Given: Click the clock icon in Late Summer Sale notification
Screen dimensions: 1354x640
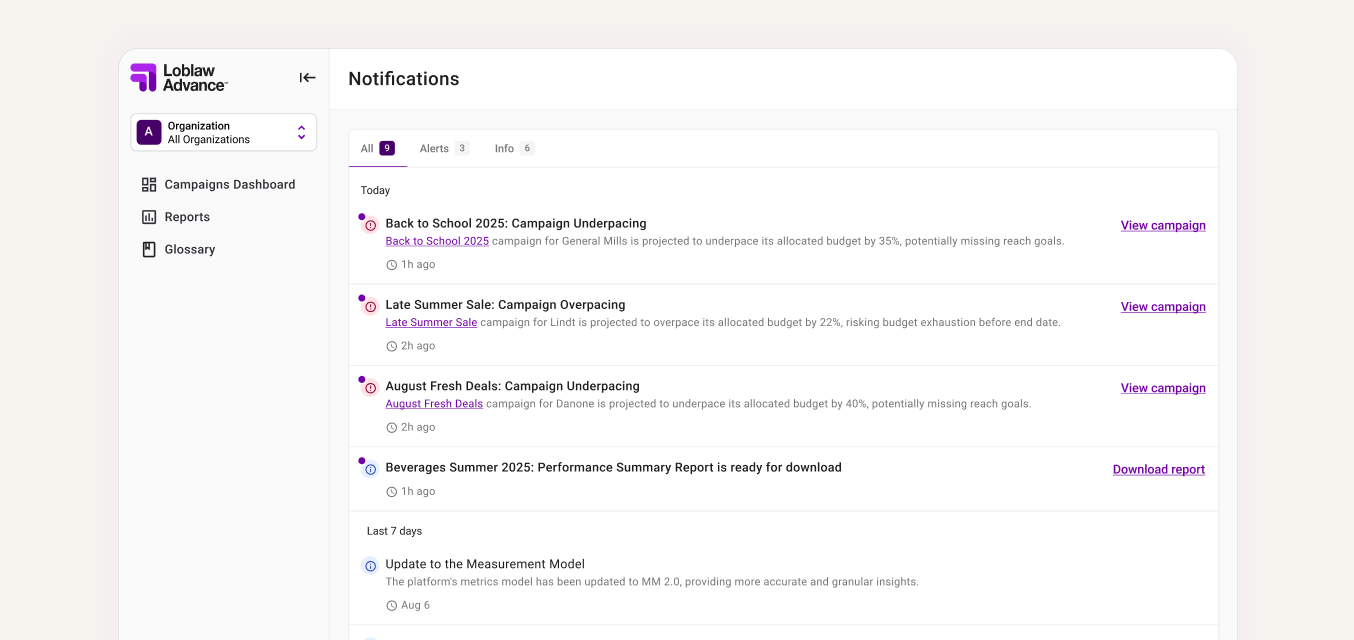Looking at the screenshot, I should coord(392,346).
